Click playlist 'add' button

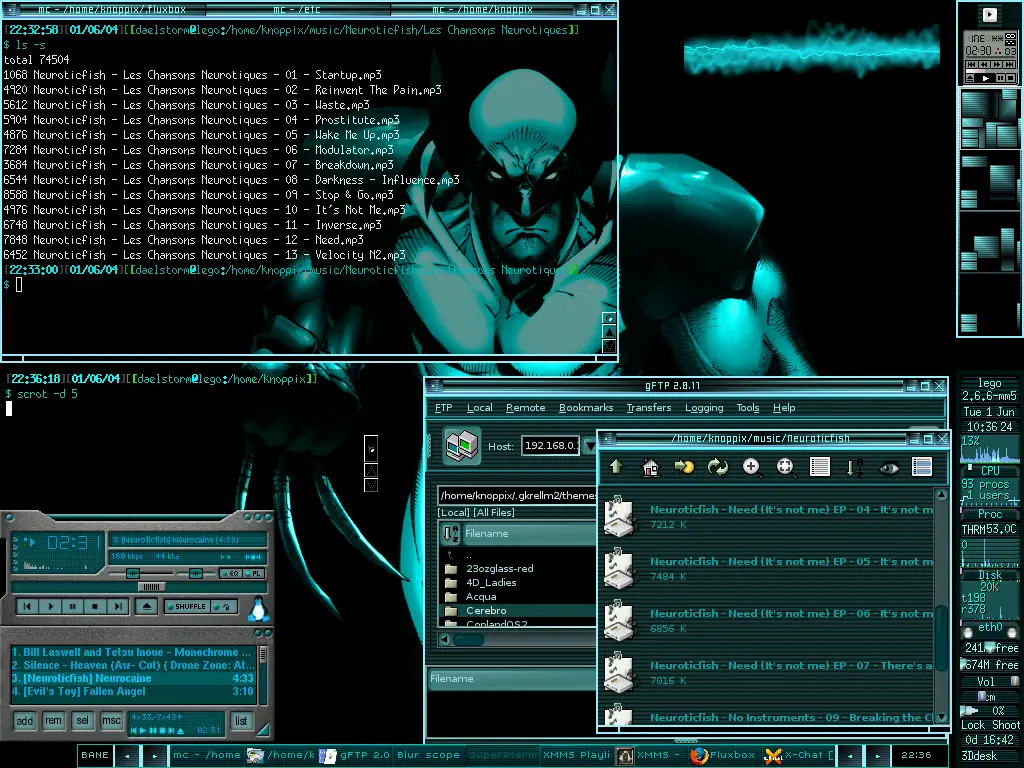click(25, 721)
